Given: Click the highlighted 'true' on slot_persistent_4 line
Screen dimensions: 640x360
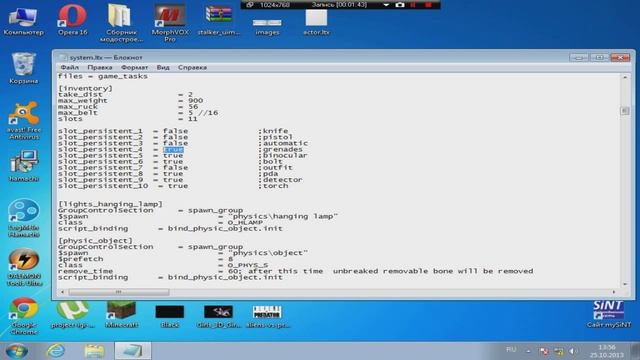Looking at the screenshot, I should (x=173, y=149).
